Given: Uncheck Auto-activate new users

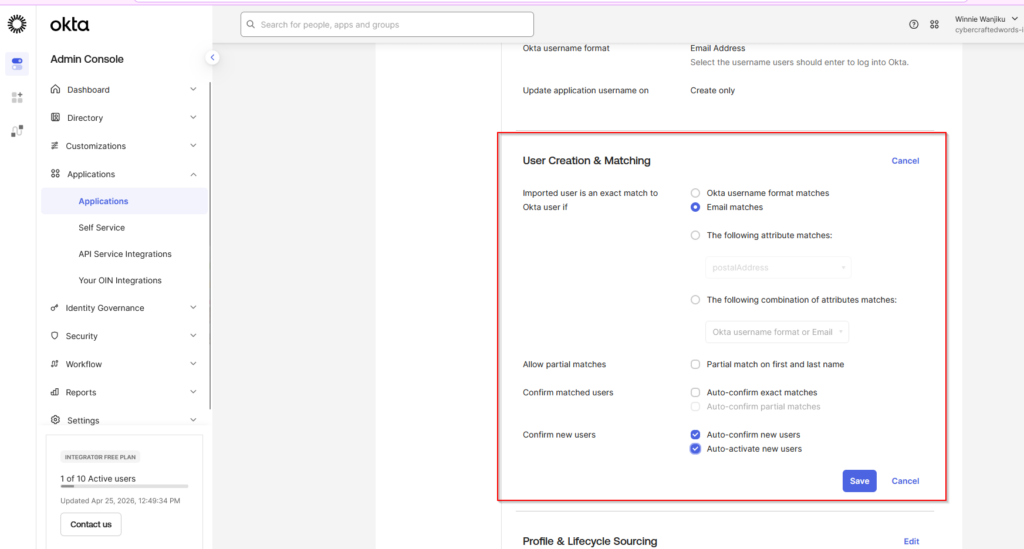Looking at the screenshot, I should tap(695, 448).
